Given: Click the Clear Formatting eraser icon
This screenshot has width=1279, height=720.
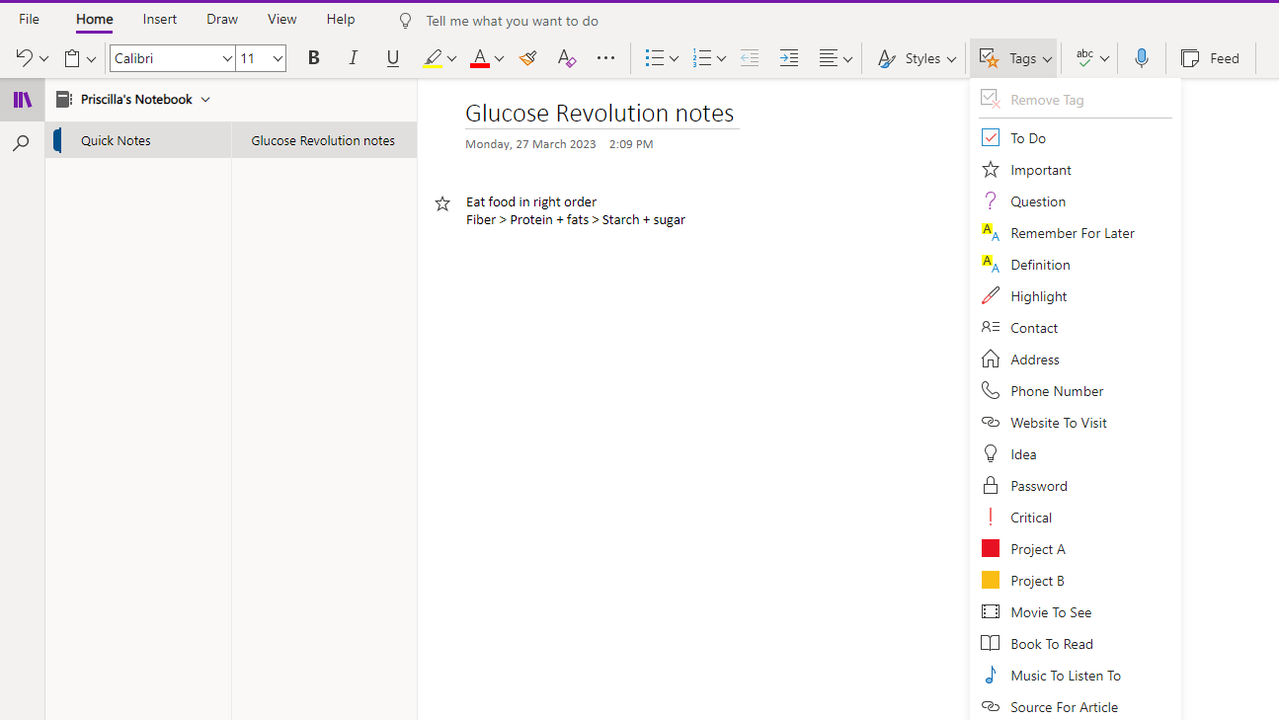Looking at the screenshot, I should click(566, 59).
